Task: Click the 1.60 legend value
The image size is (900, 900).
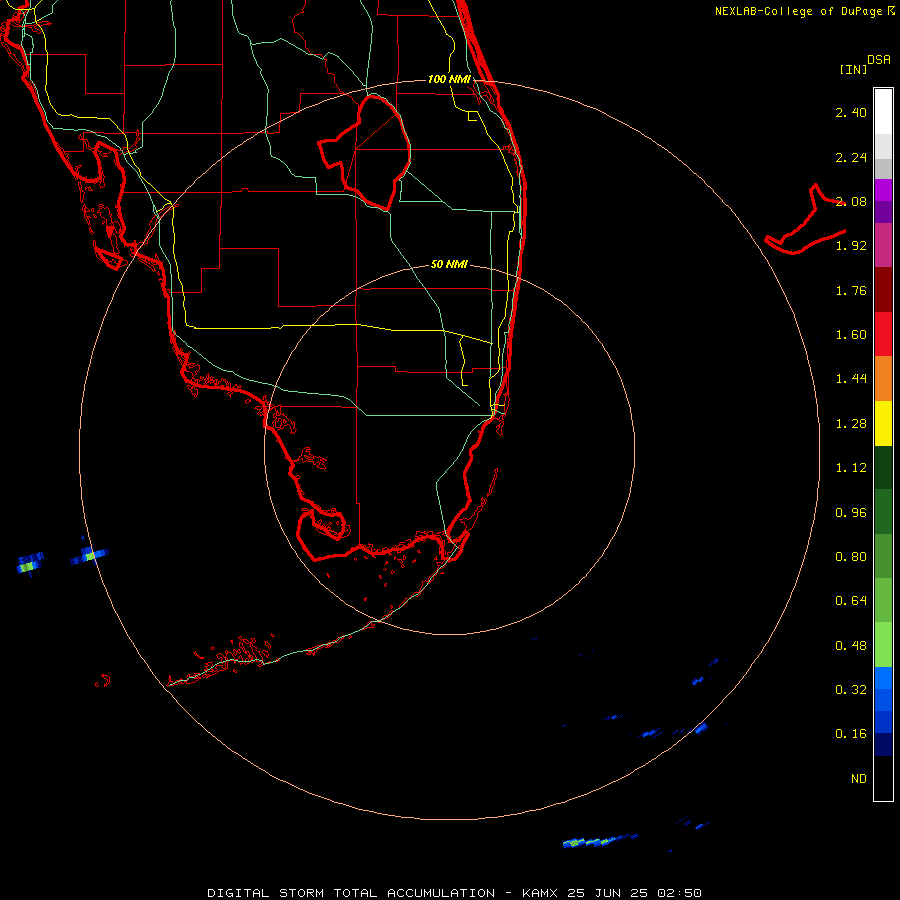Action: pos(851,335)
